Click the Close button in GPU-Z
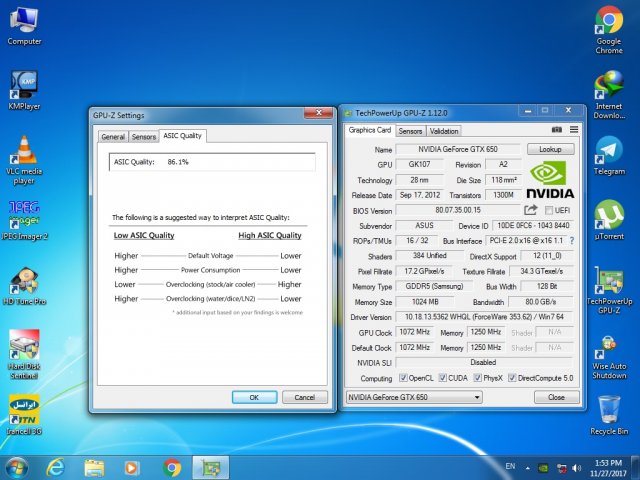640x480 pixels. coord(556,397)
